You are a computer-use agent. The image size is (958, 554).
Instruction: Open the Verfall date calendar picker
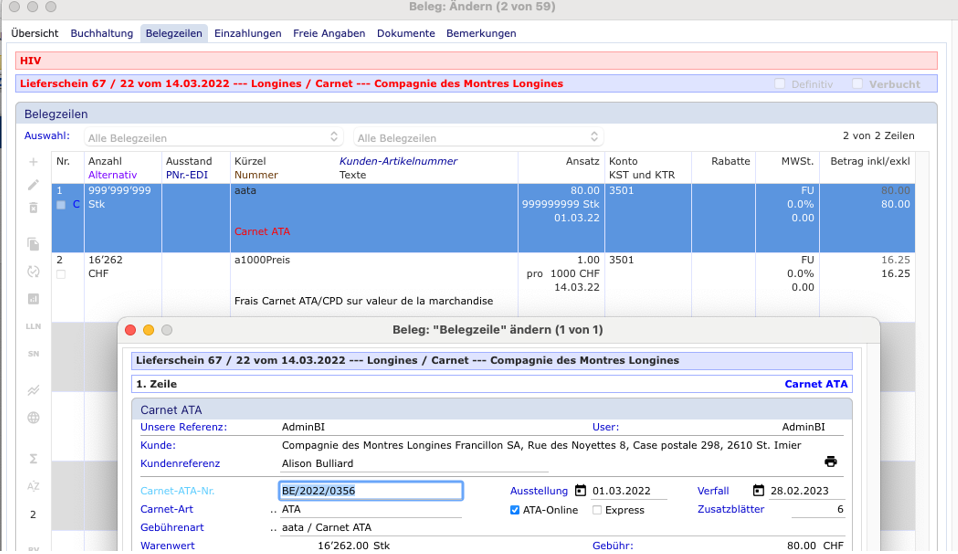point(758,491)
